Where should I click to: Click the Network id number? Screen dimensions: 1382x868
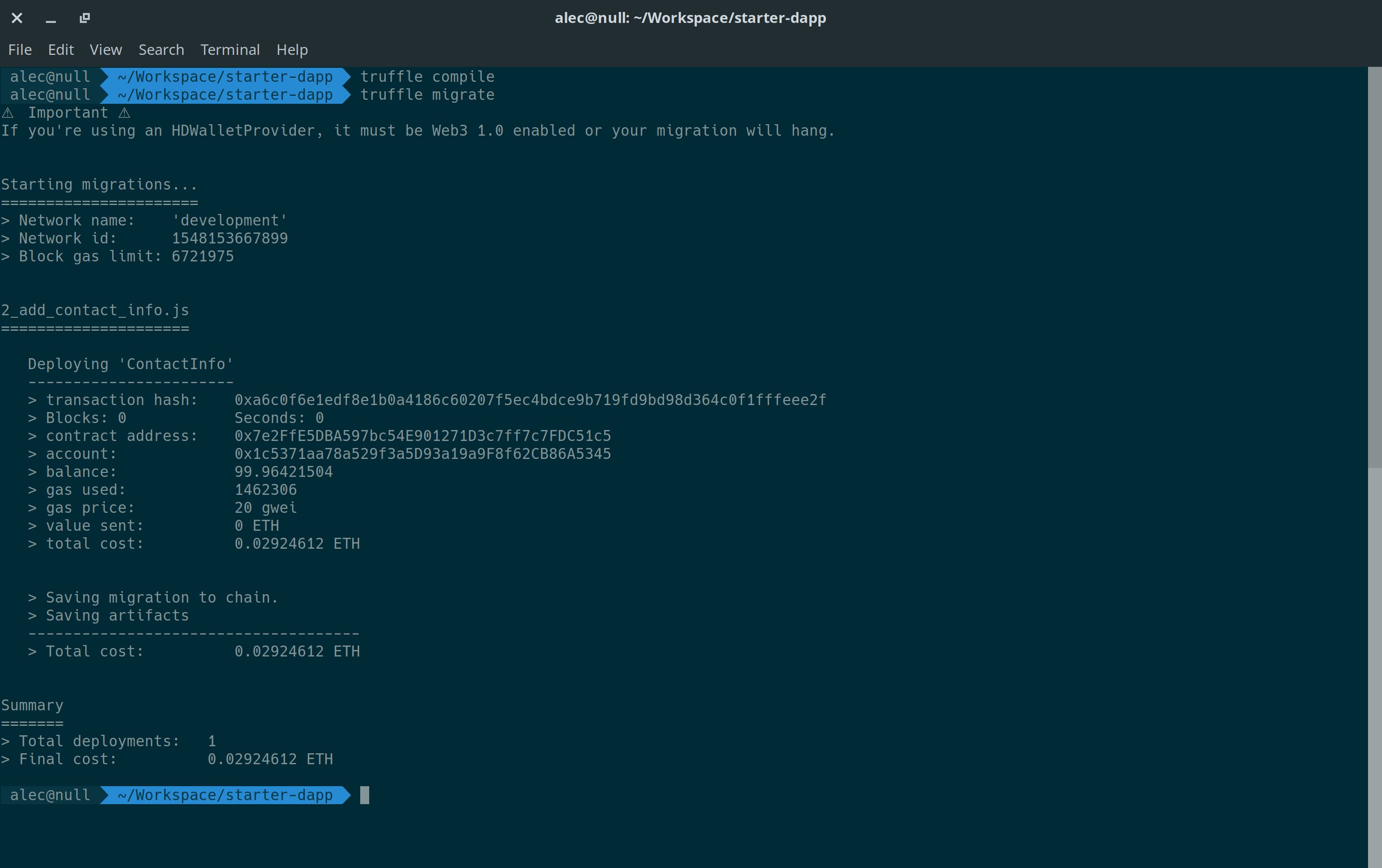[x=230, y=238]
